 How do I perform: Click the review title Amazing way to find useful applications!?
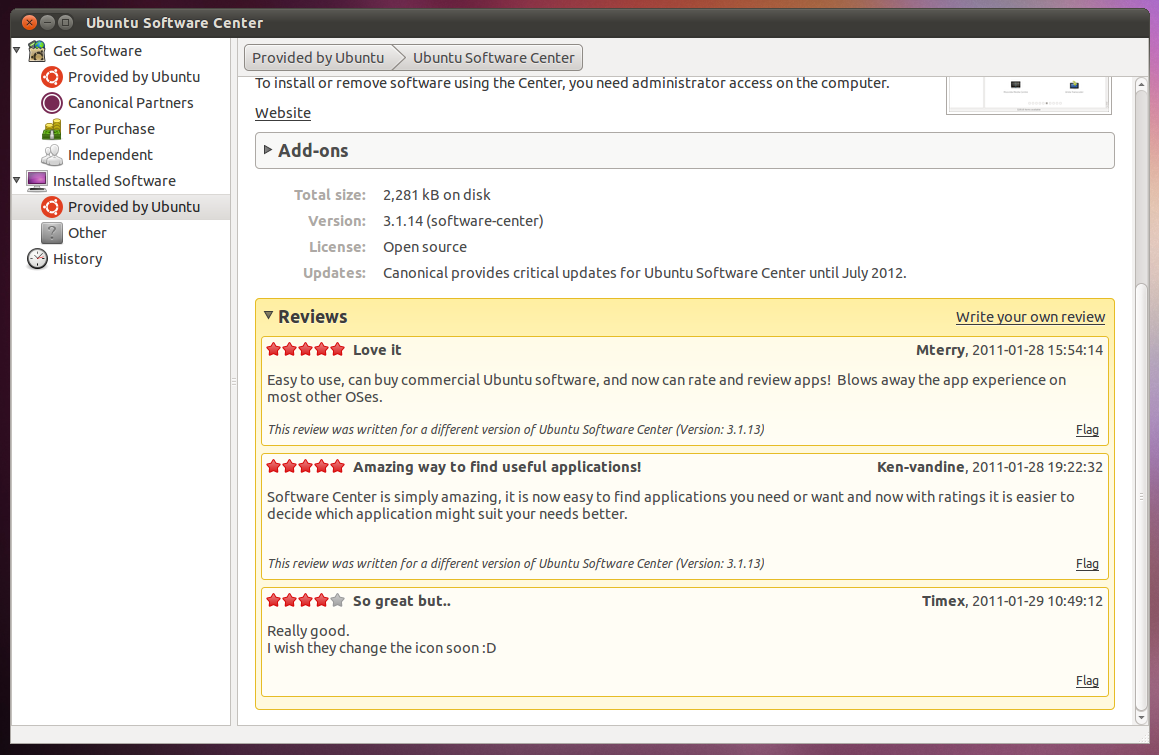[497, 467]
